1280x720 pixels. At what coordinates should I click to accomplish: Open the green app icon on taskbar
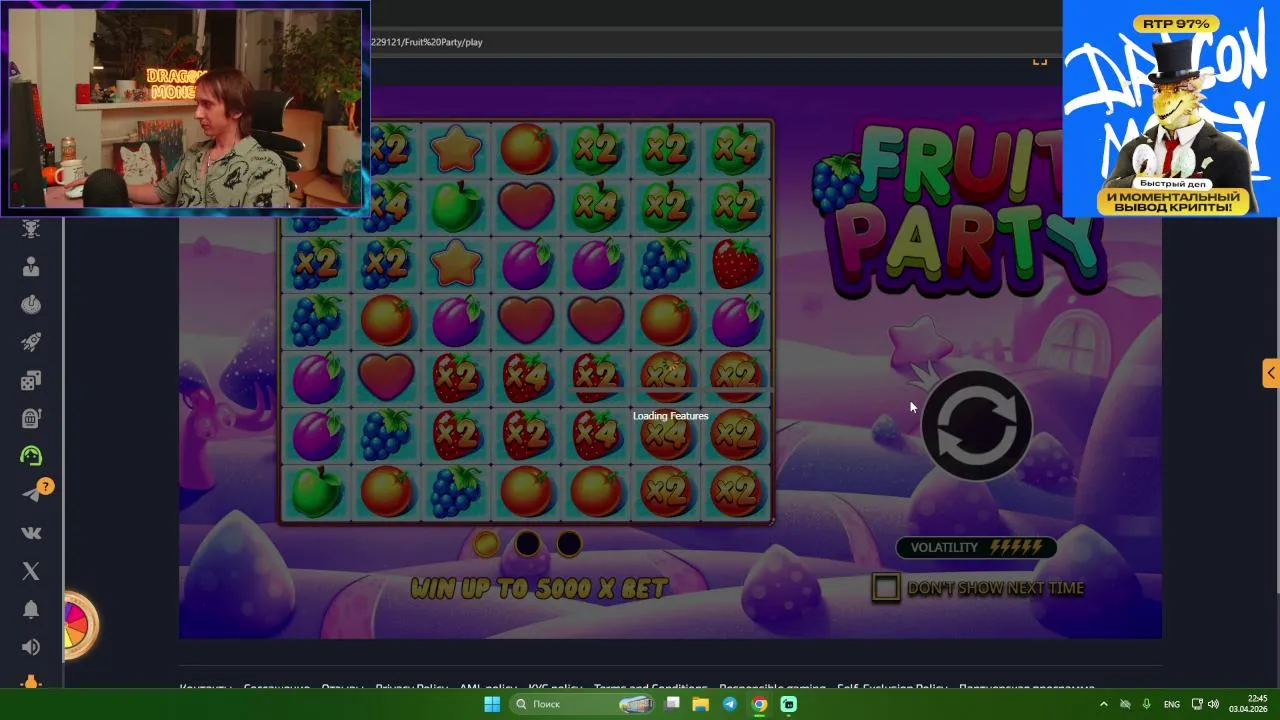click(x=788, y=704)
